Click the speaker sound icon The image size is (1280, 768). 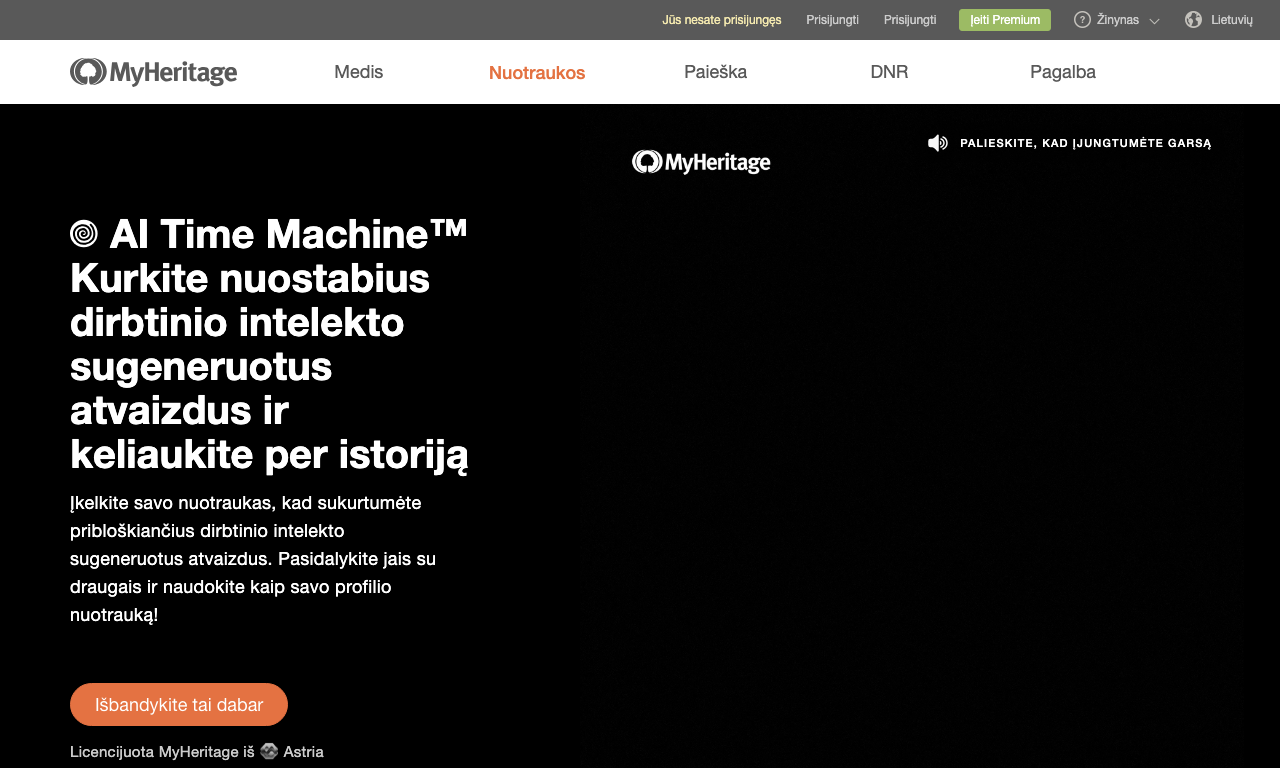click(937, 143)
